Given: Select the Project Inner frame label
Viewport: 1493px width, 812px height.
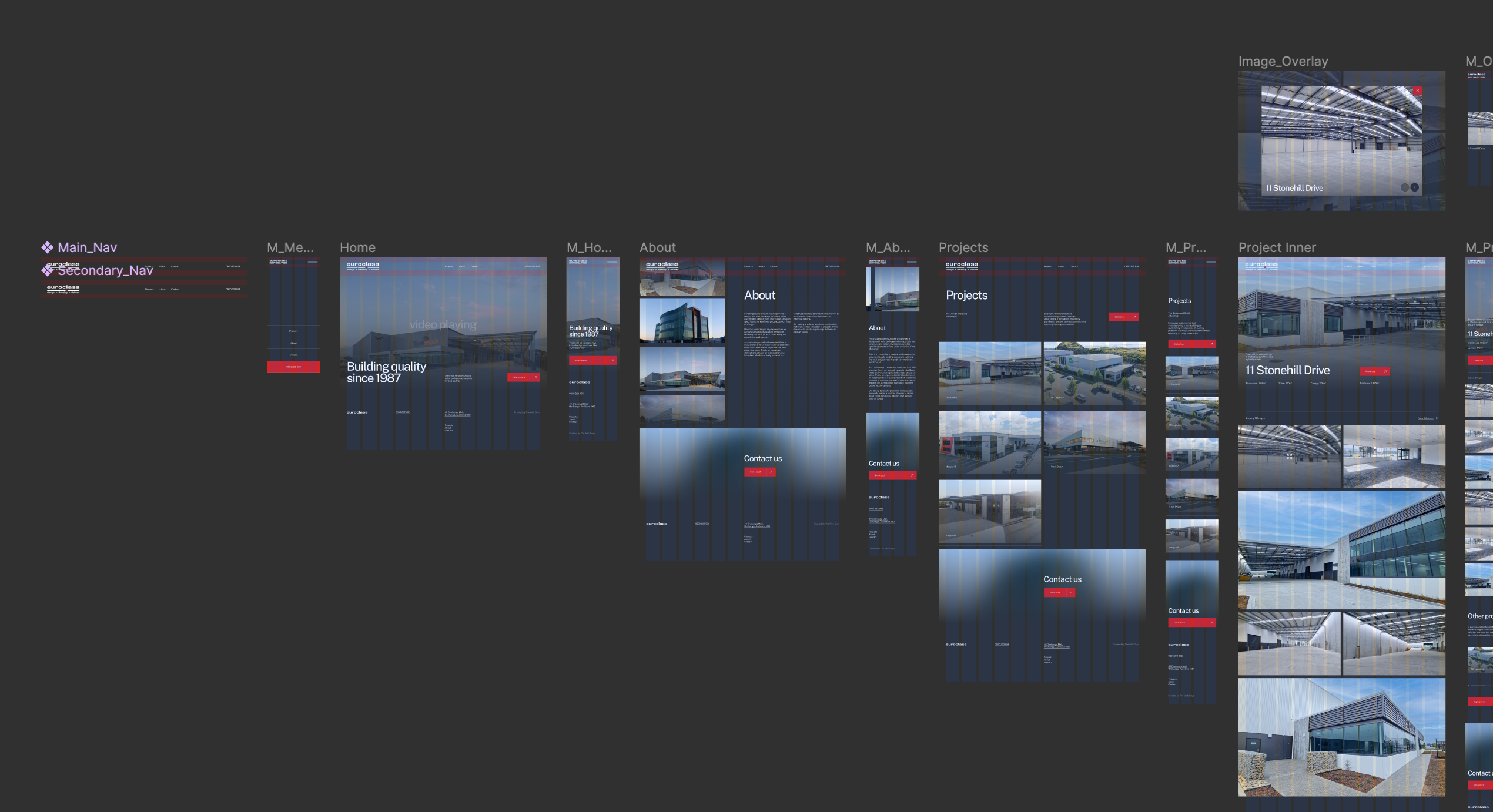Looking at the screenshot, I should click(x=1277, y=247).
